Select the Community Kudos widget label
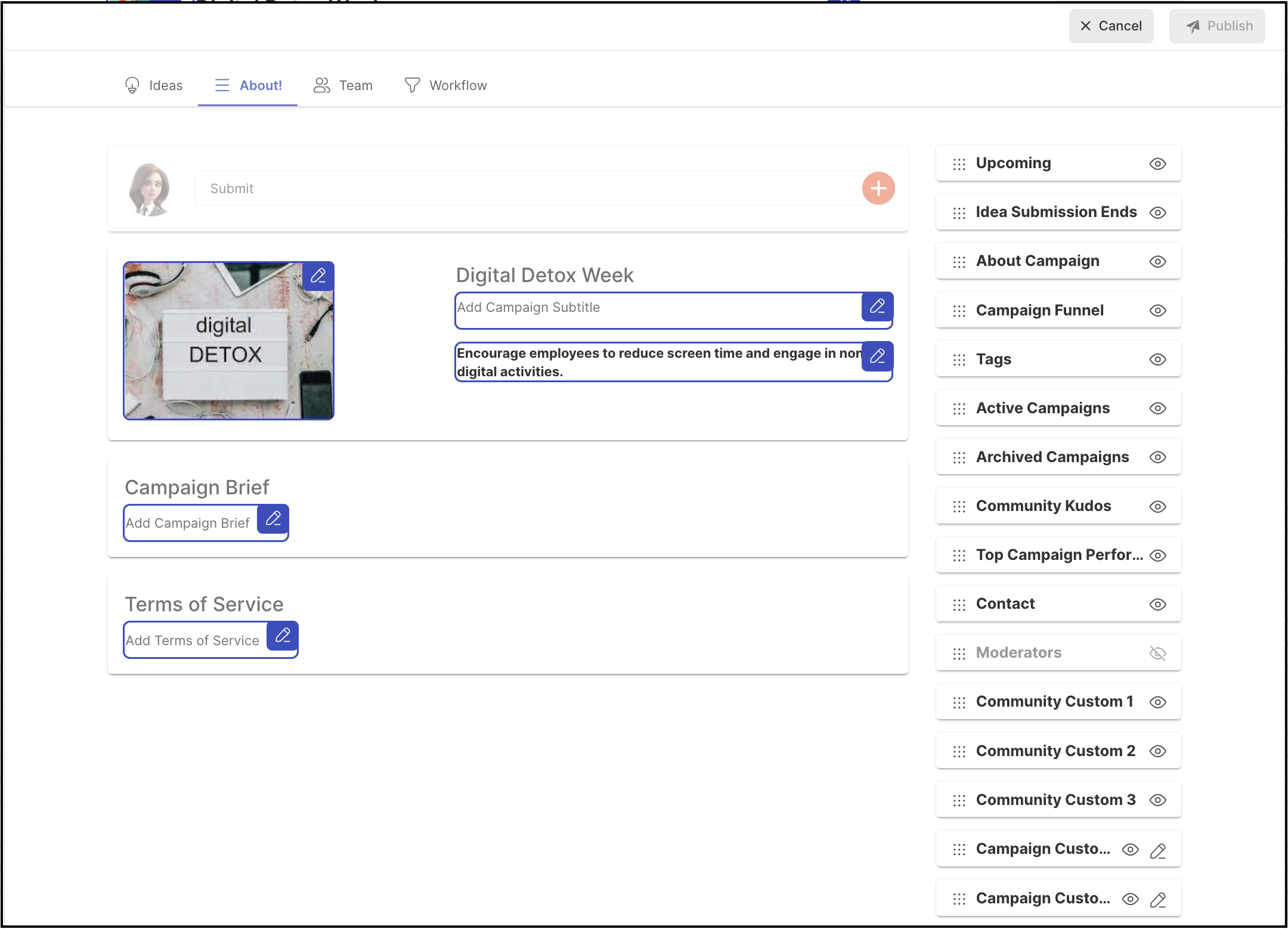1288x929 pixels. coord(1044,506)
